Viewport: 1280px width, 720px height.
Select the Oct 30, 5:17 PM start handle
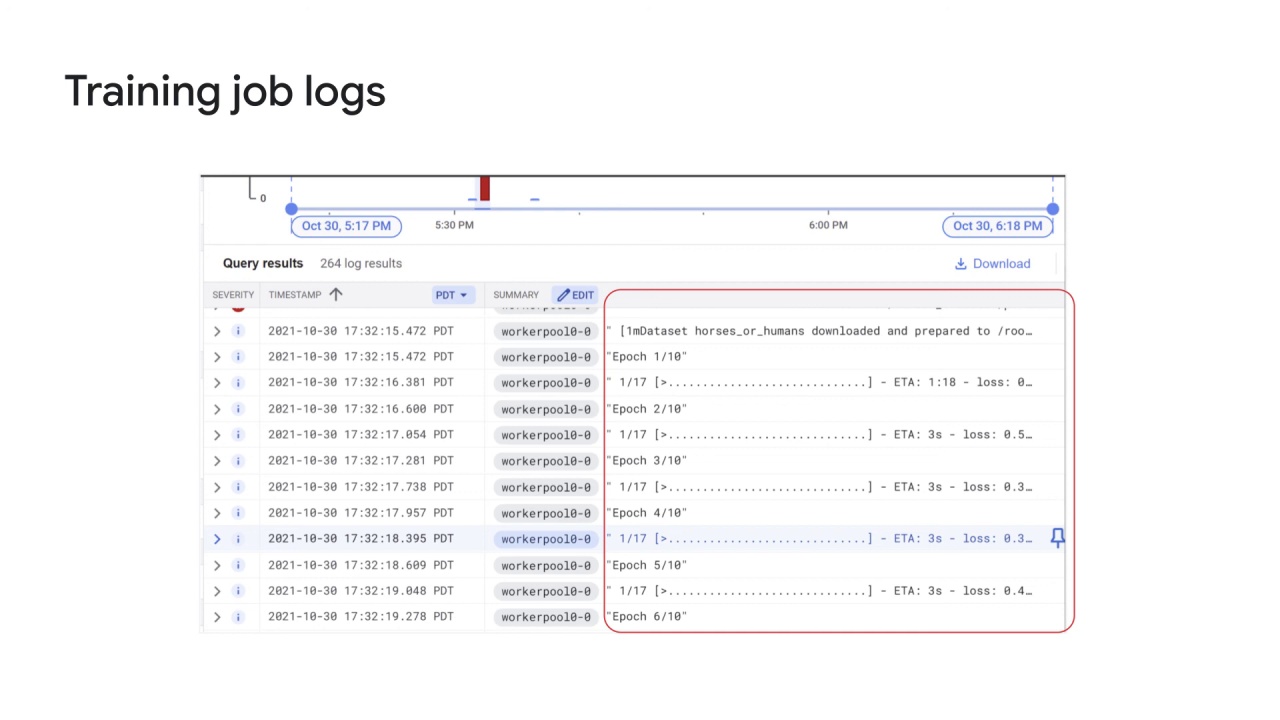pos(291,209)
